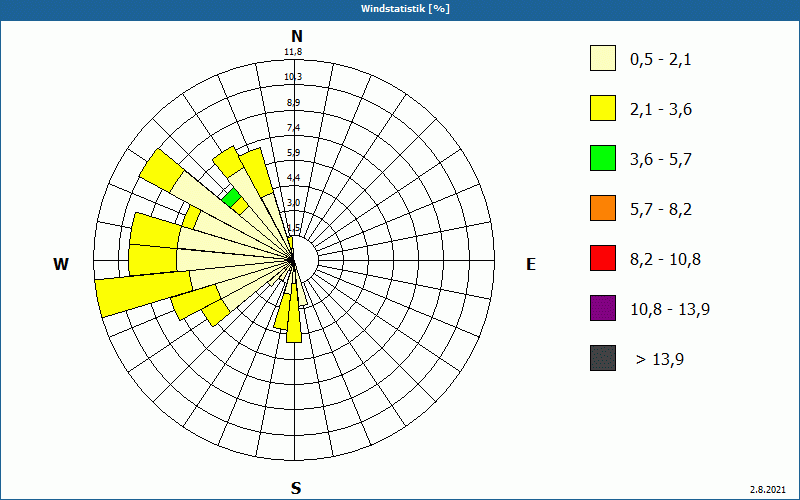
Task: Click the '10,3' ring scale value
Action: coord(293,77)
